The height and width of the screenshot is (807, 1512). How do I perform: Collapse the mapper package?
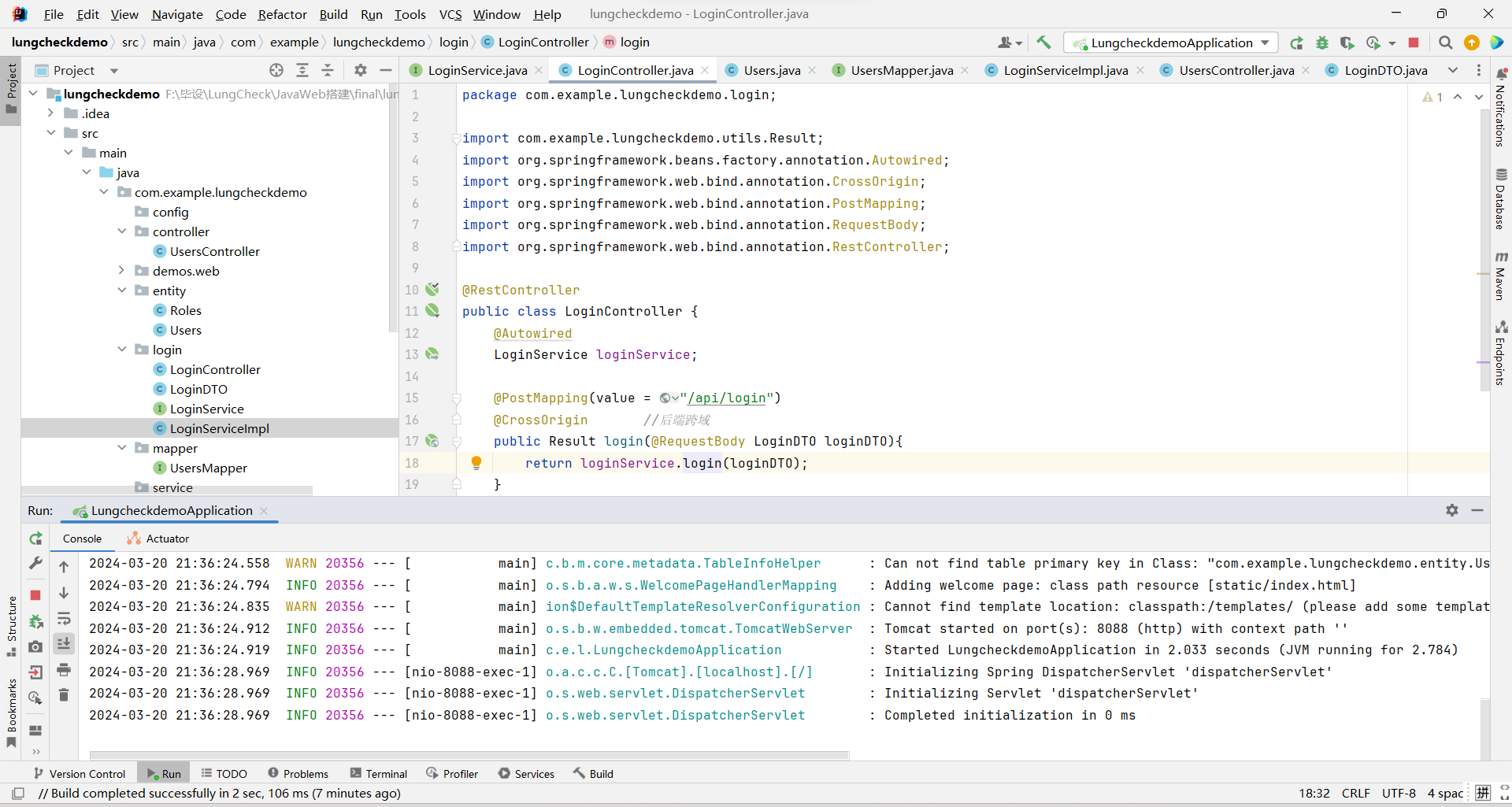point(121,448)
